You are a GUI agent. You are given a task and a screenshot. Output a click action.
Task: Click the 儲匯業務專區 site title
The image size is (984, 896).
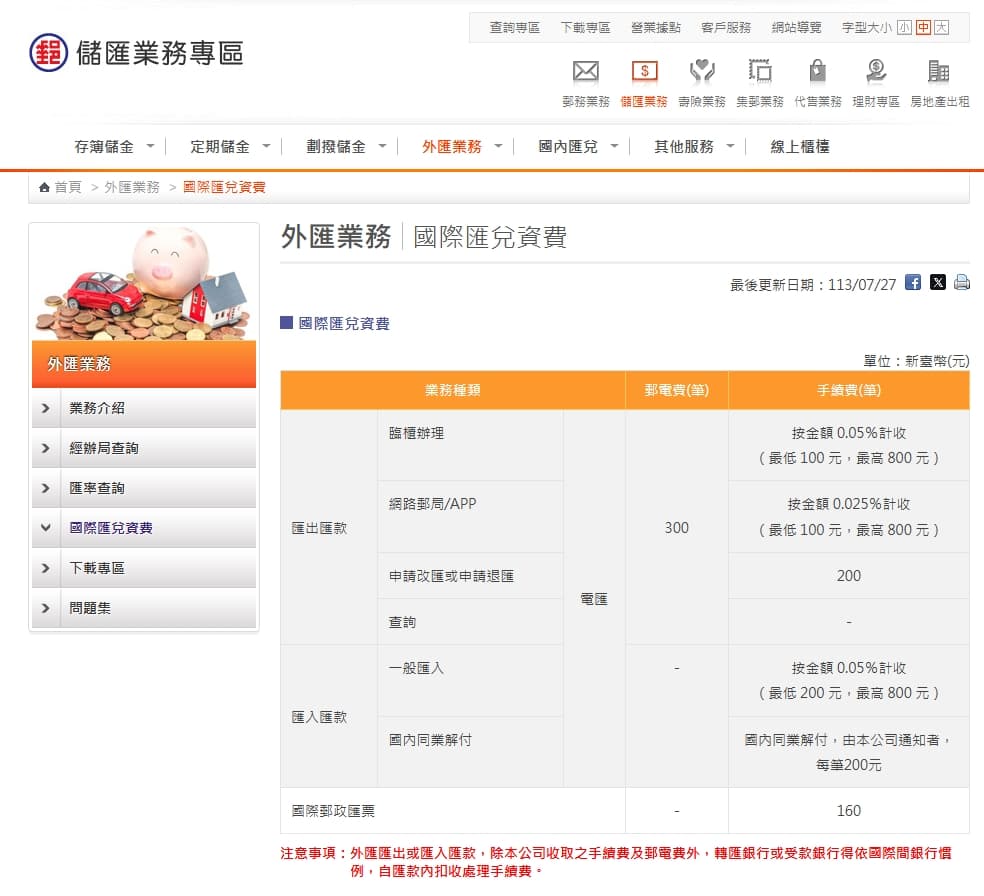click(x=159, y=53)
